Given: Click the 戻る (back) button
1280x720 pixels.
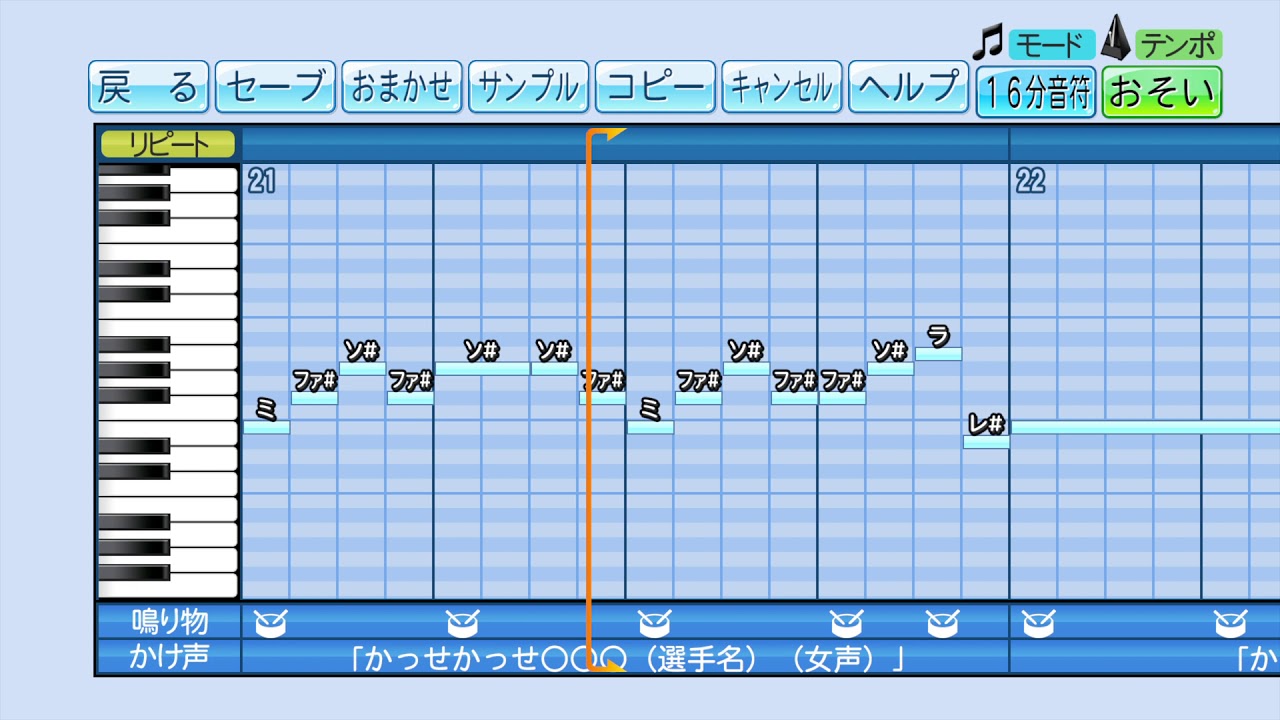Looking at the screenshot, I should point(148,88).
